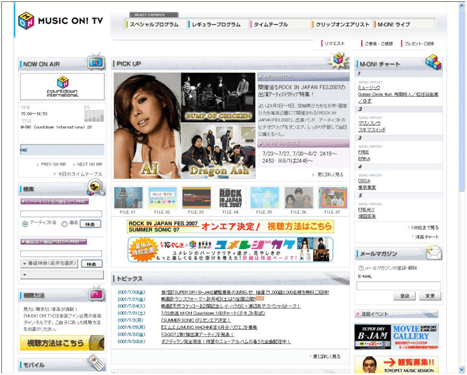Click the 変更 button under メールマガジン

click(430, 296)
